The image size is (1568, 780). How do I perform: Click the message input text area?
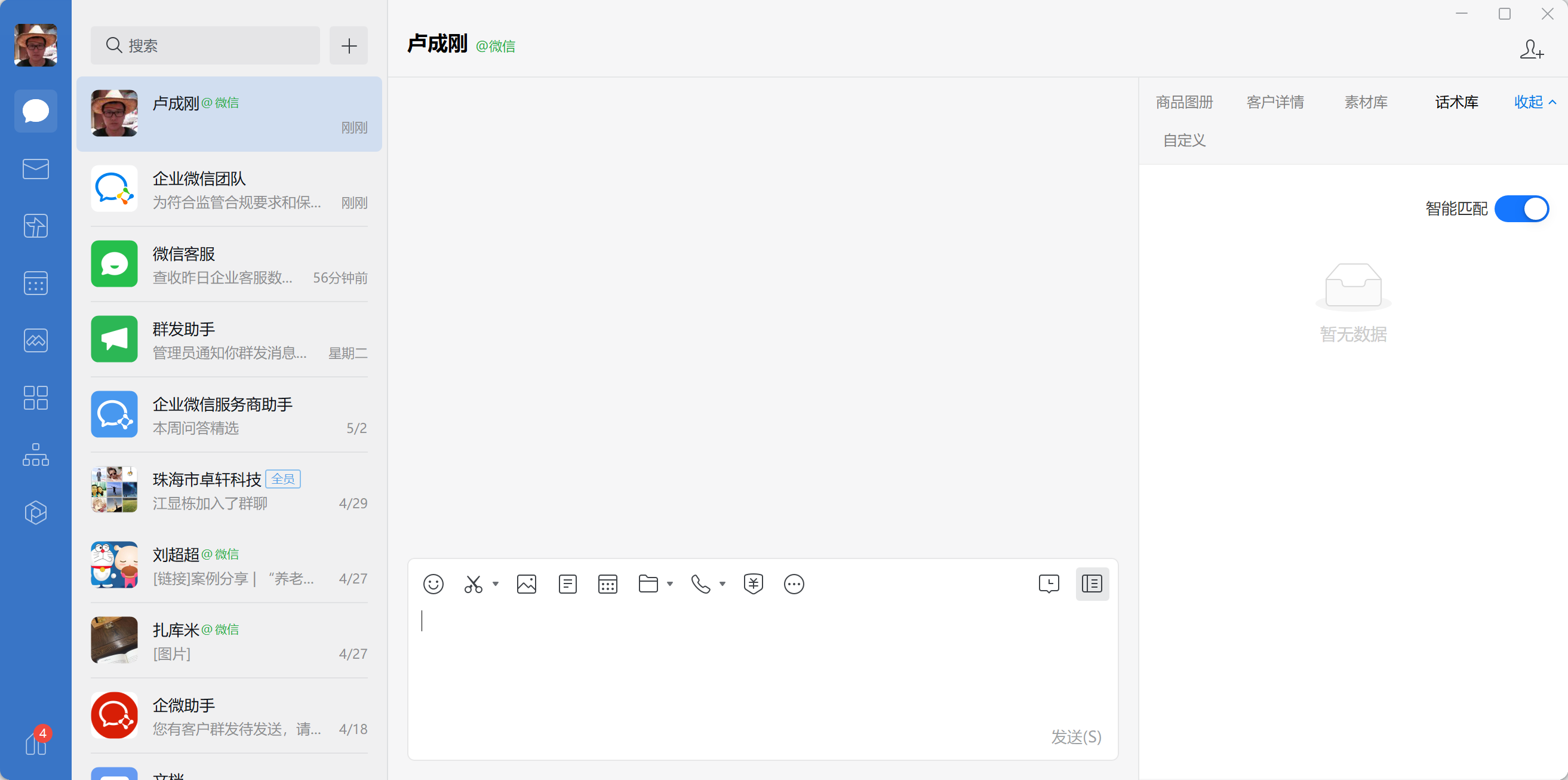point(762,664)
